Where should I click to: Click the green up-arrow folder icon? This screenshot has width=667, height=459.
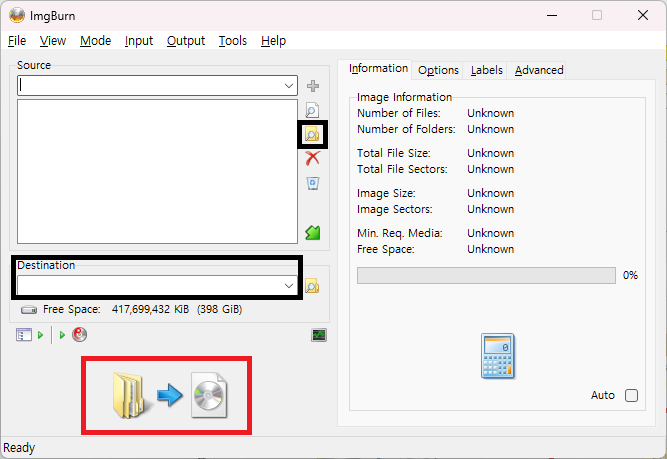[x=313, y=232]
